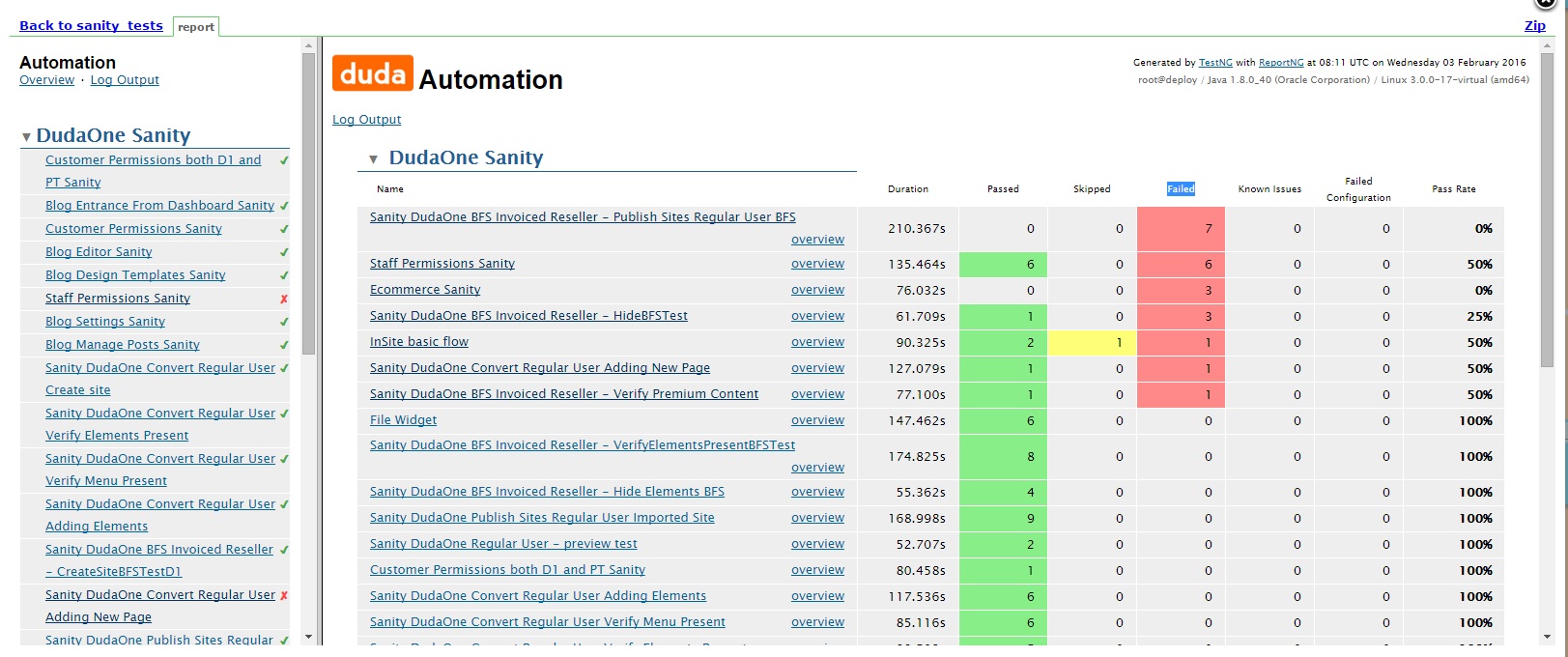Screen dimensions: 1568x657
Task: Click the main report scroll down arrow
Action: pyautogui.click(x=1547, y=637)
